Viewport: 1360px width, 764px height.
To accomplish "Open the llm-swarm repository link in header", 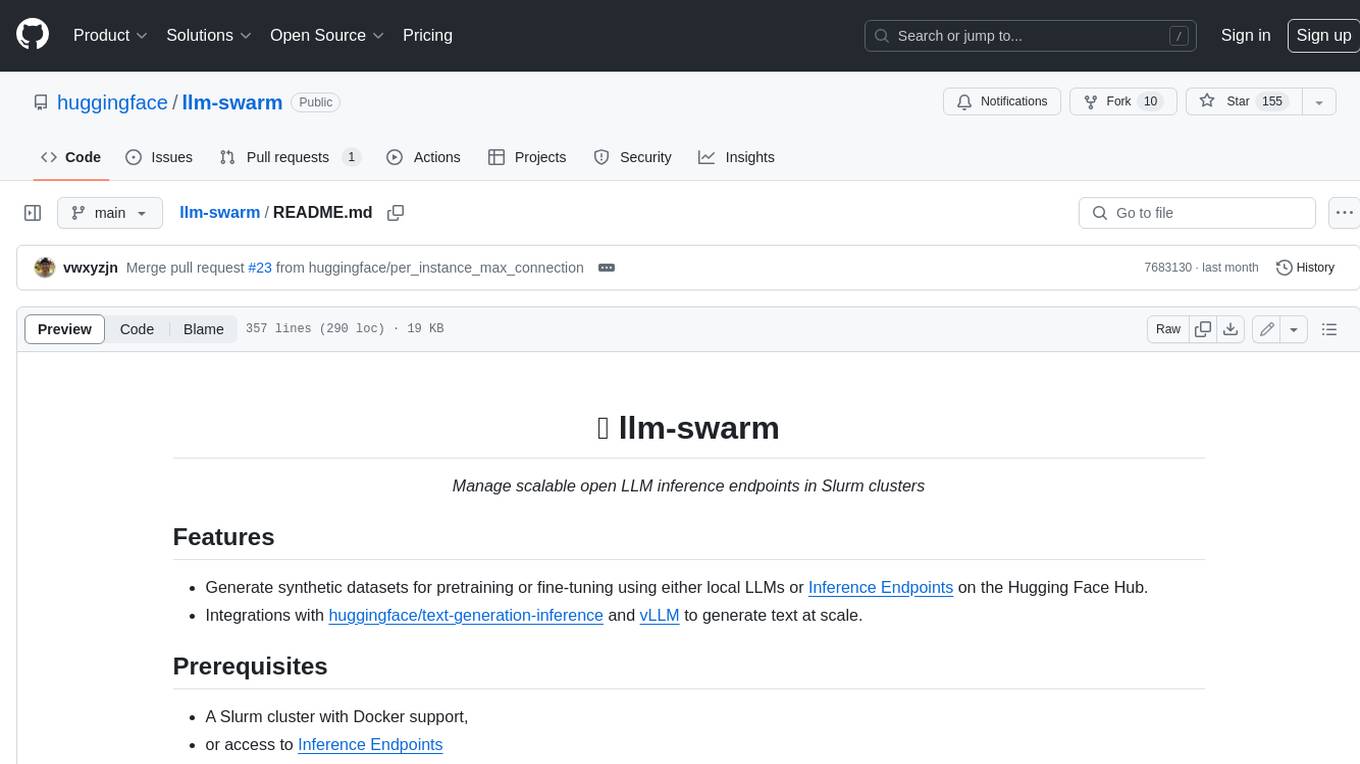I will [232, 102].
